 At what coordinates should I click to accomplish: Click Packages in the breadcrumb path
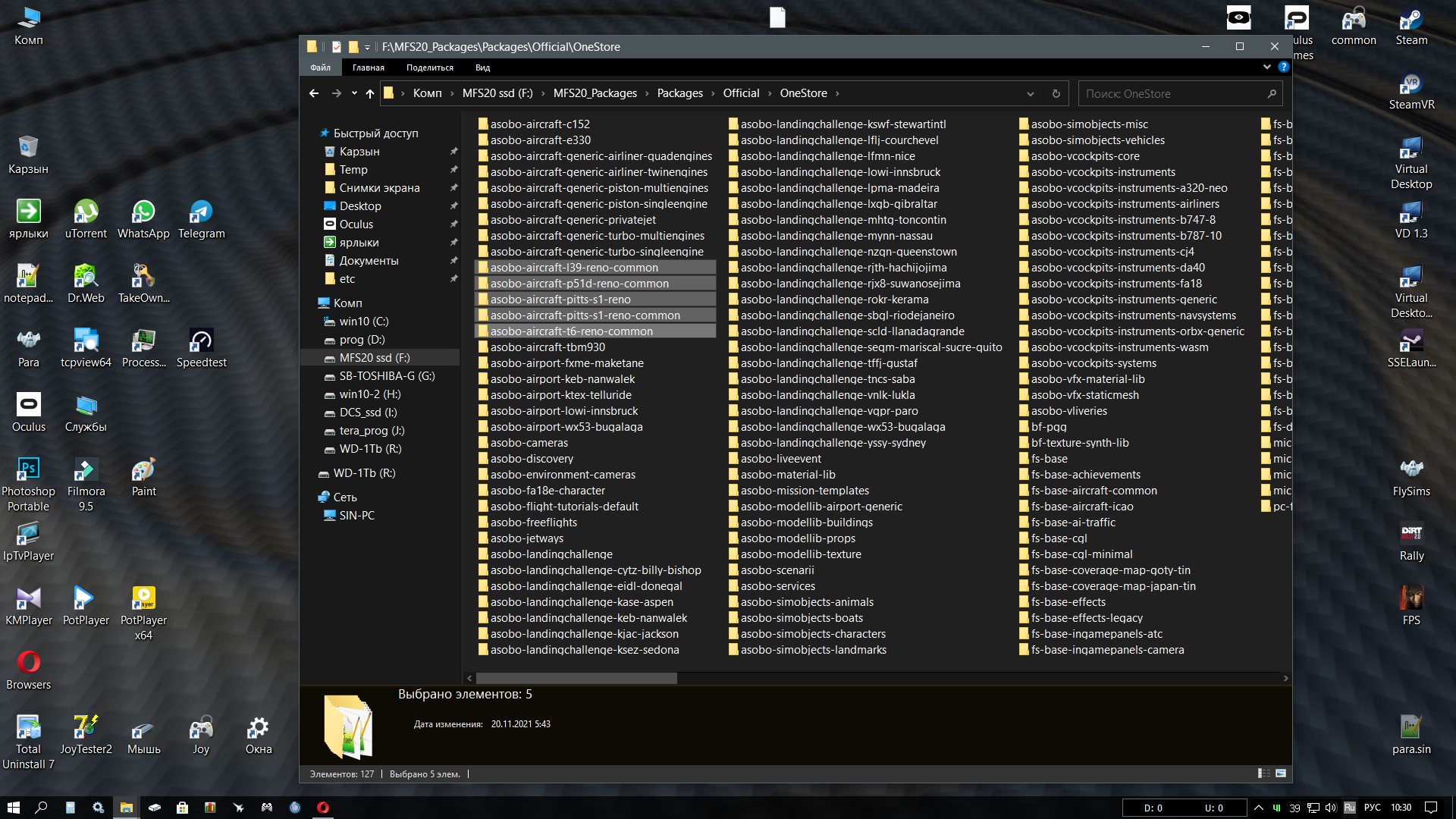tap(679, 93)
